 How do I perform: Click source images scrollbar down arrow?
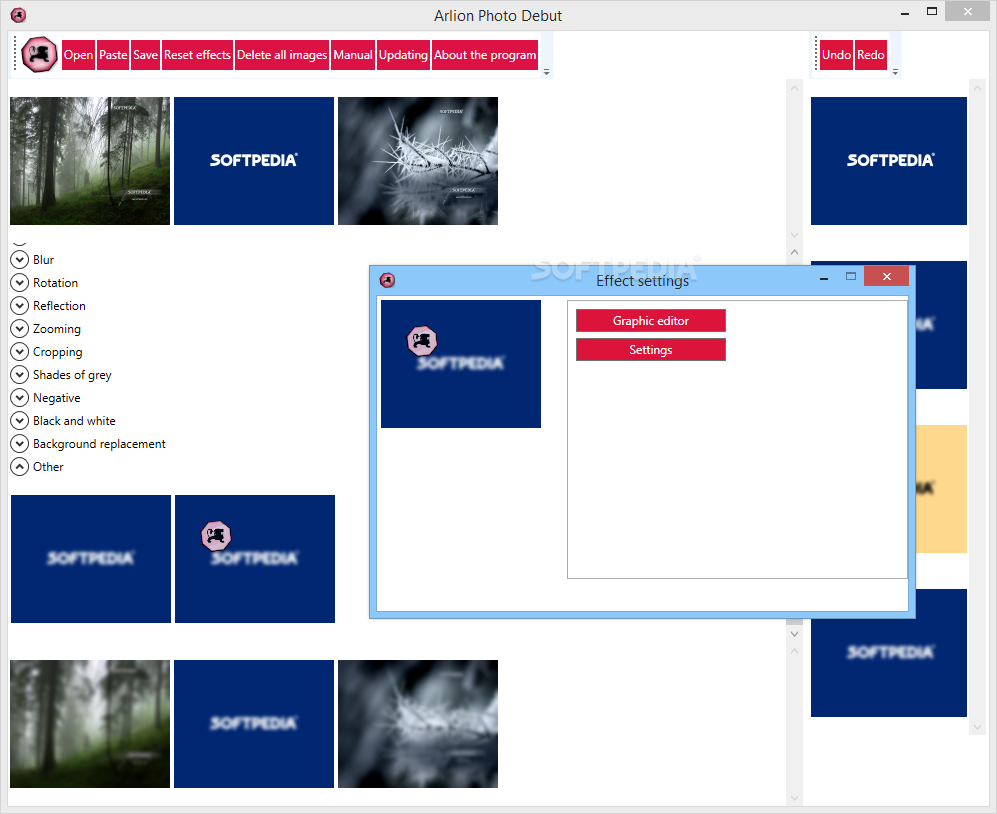[794, 235]
